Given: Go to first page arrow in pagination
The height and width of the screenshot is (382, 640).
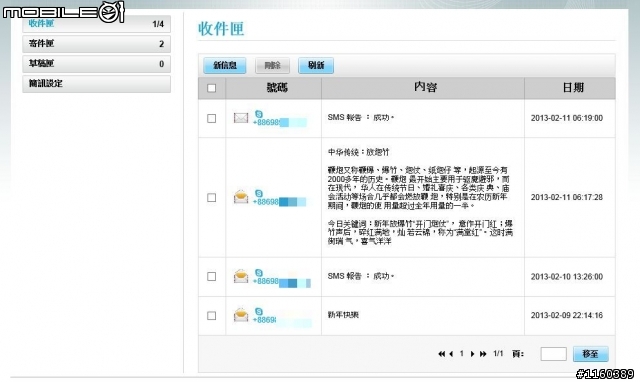Looking at the screenshot, I should 441,354.
